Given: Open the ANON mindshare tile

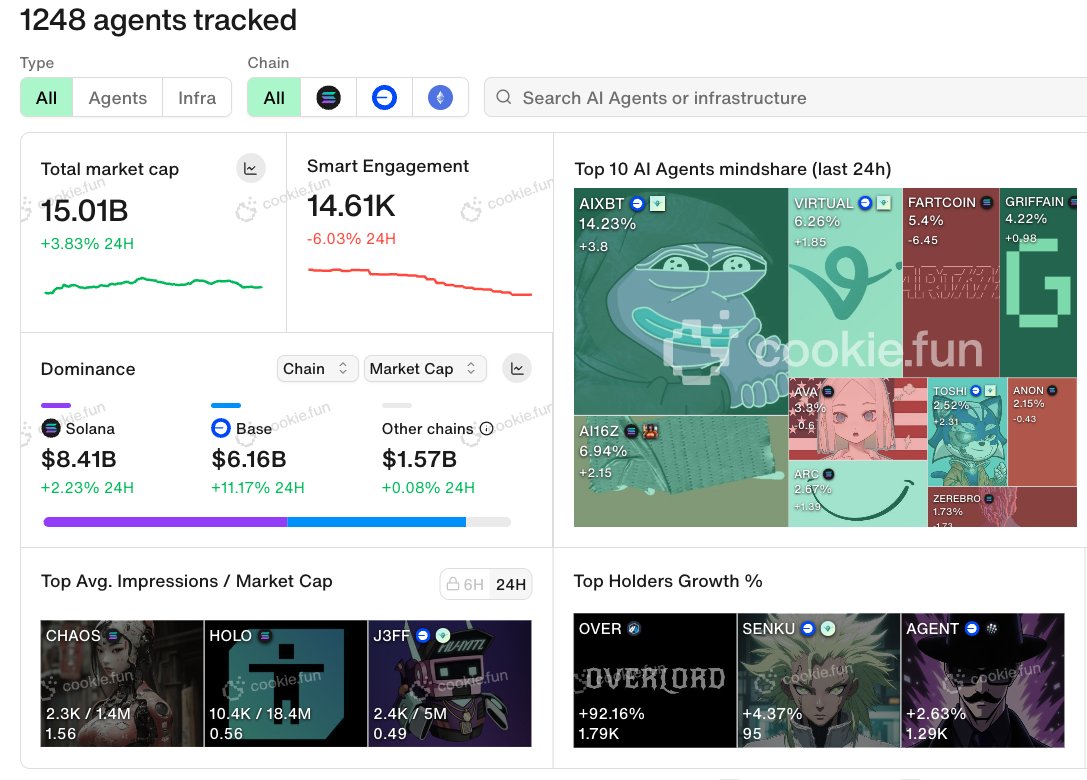Looking at the screenshot, I should tap(1043, 432).
